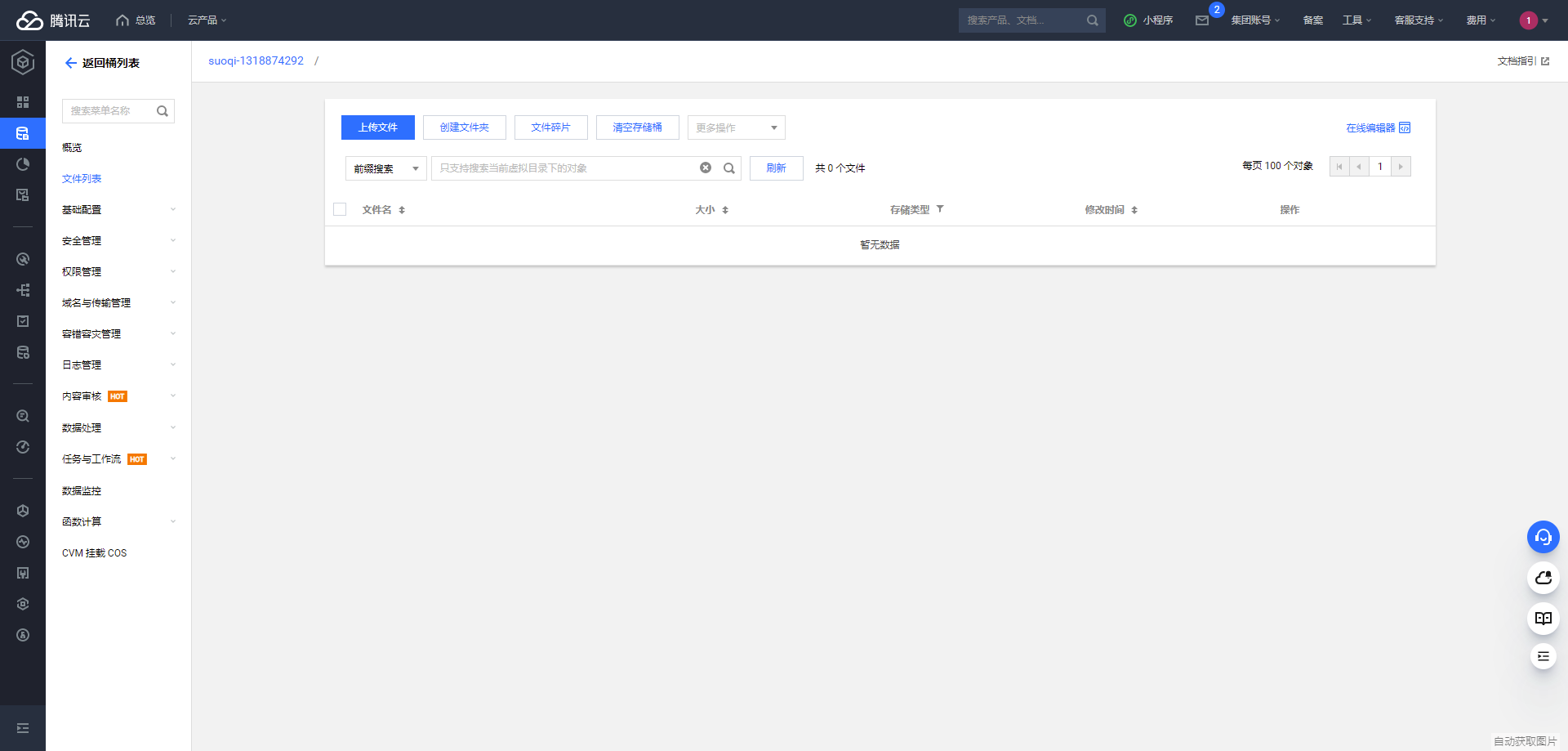The width and height of the screenshot is (1568, 751).
Task: Filter by storage type column
Action: (940, 209)
